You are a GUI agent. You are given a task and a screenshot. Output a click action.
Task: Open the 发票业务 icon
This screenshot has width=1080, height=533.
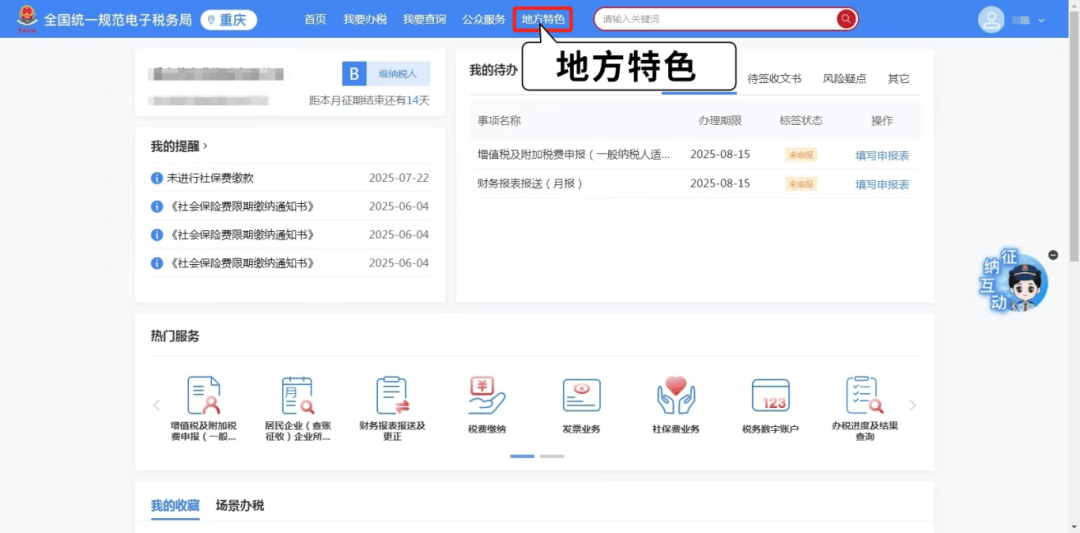click(581, 396)
